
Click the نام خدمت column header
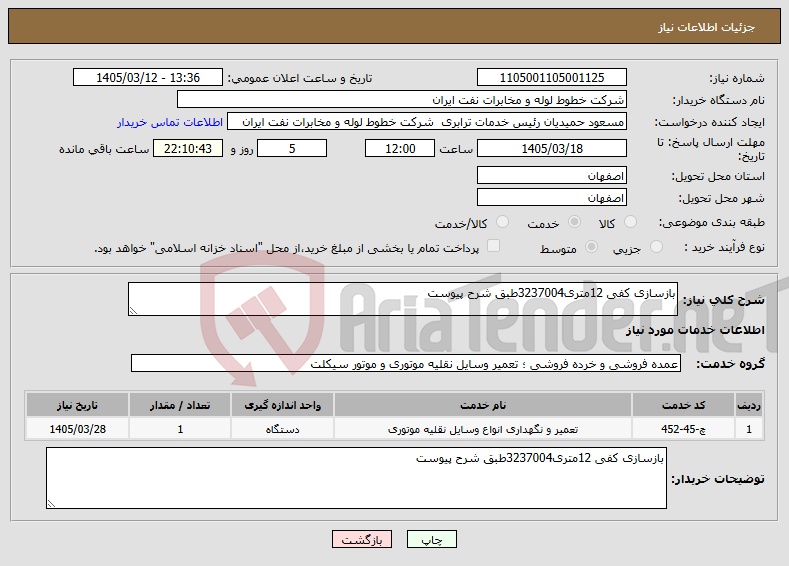[483, 405]
